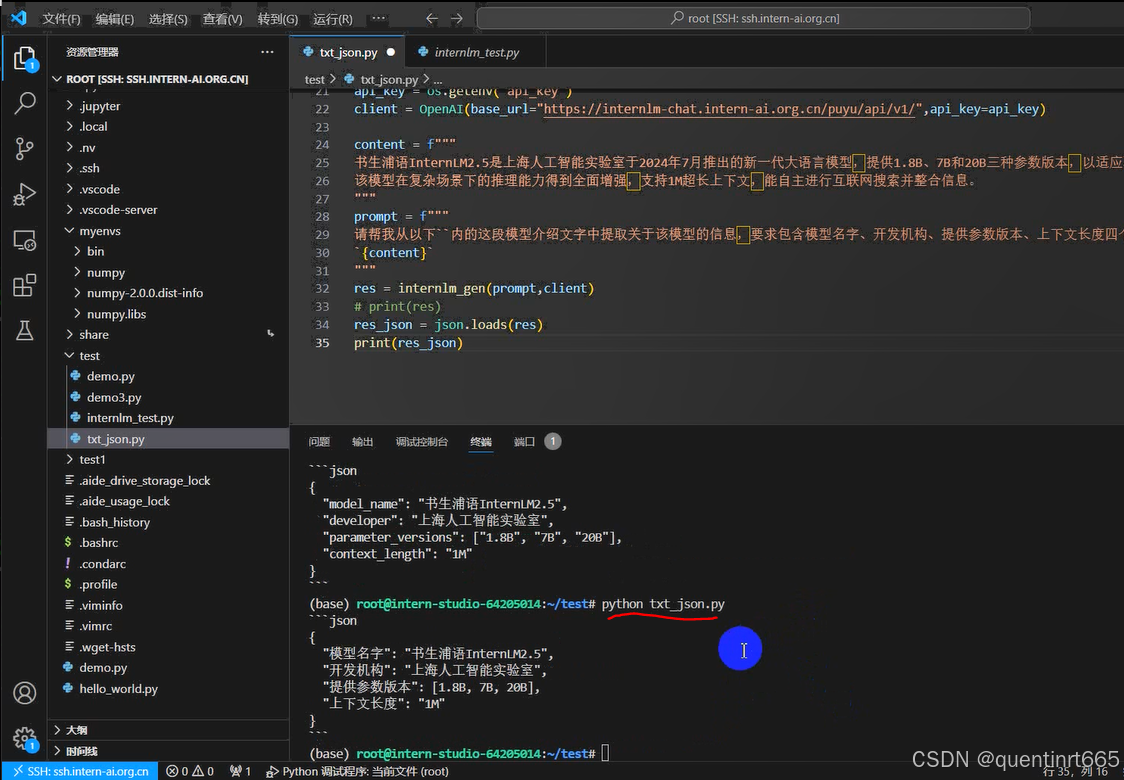Open demo3.py in the test folder
The image size is (1124, 780).
coord(114,397)
